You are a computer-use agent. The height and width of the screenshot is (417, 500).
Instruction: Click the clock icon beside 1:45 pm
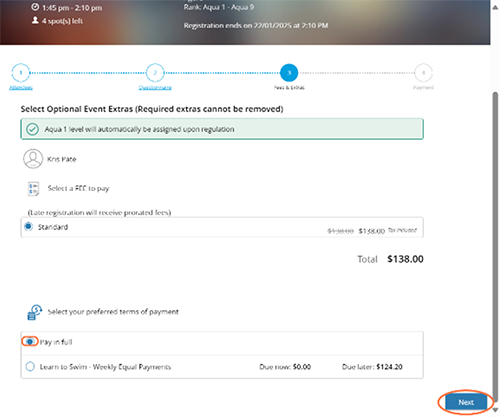(35, 7)
